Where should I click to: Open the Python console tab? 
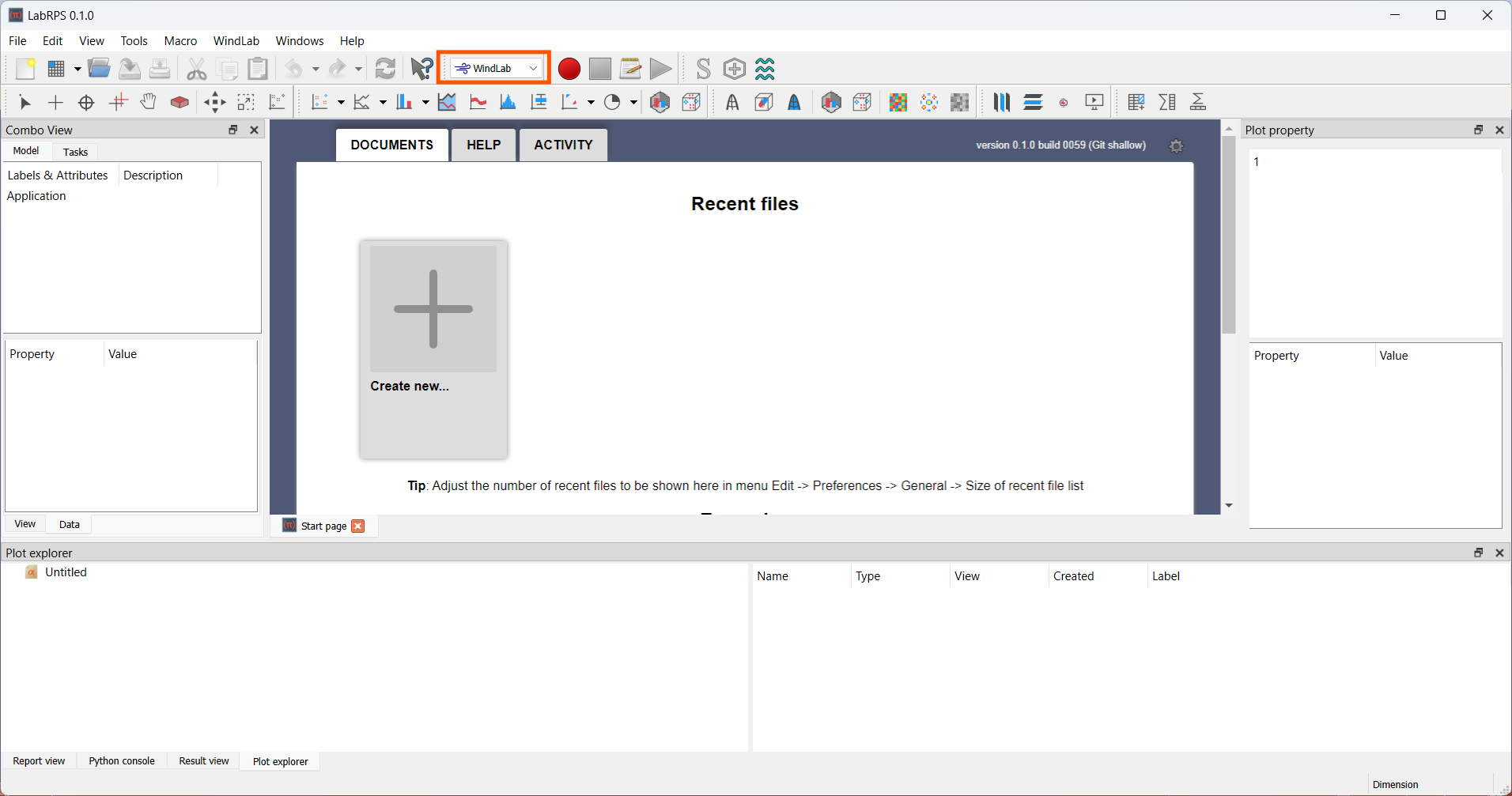(122, 760)
